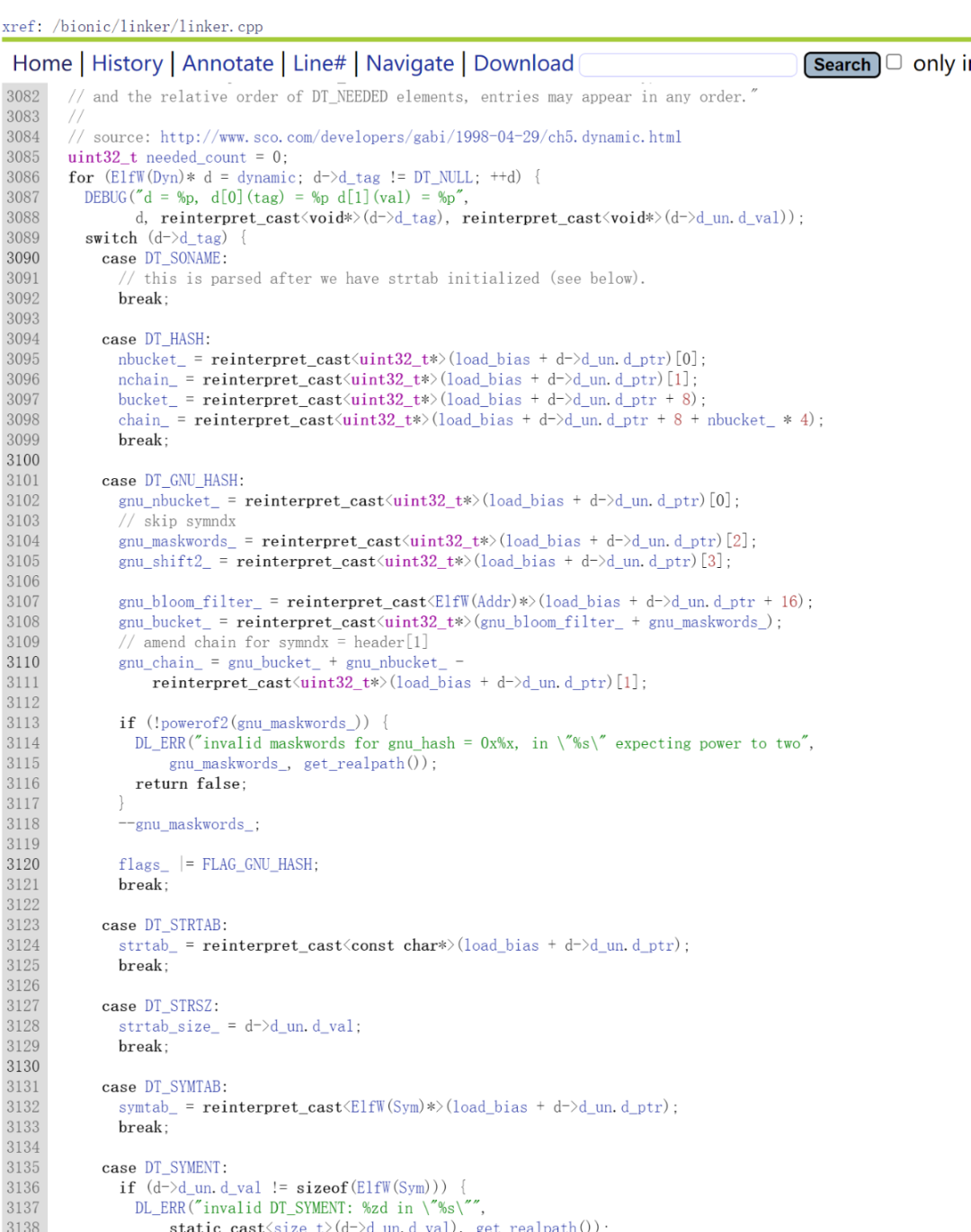Image resolution: width=971 pixels, height=1232 pixels.
Task: Open gnu_nbucket_ symbol on line 3102
Action: pos(168,501)
